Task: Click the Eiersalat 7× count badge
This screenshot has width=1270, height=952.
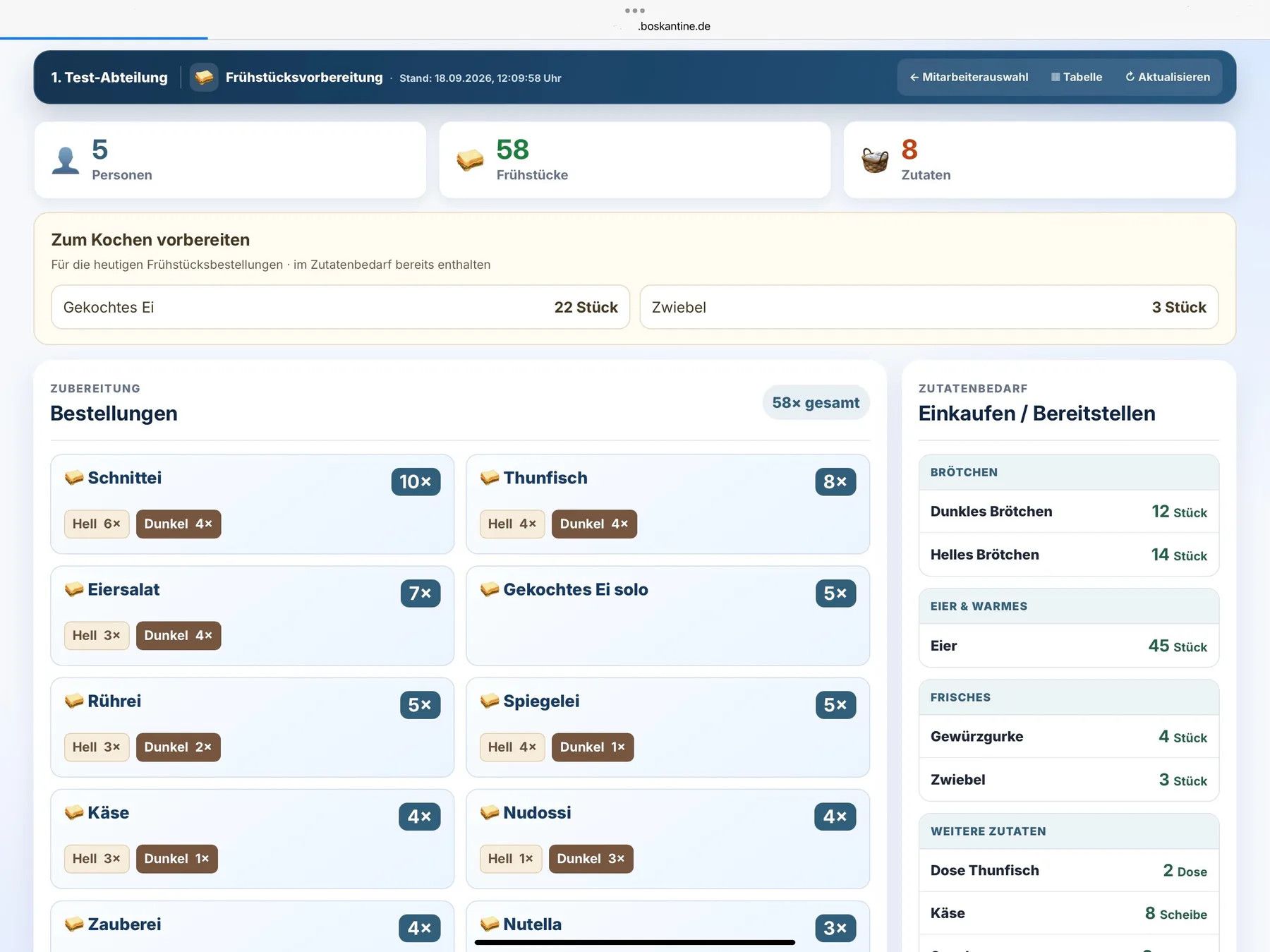Action: tap(421, 594)
